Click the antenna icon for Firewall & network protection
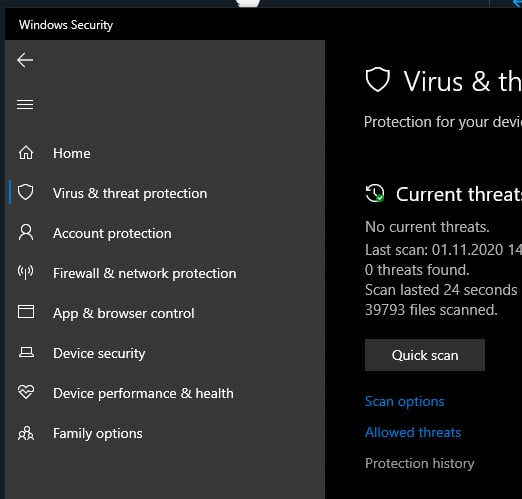Screen dimensions: 522x499 [26, 272]
